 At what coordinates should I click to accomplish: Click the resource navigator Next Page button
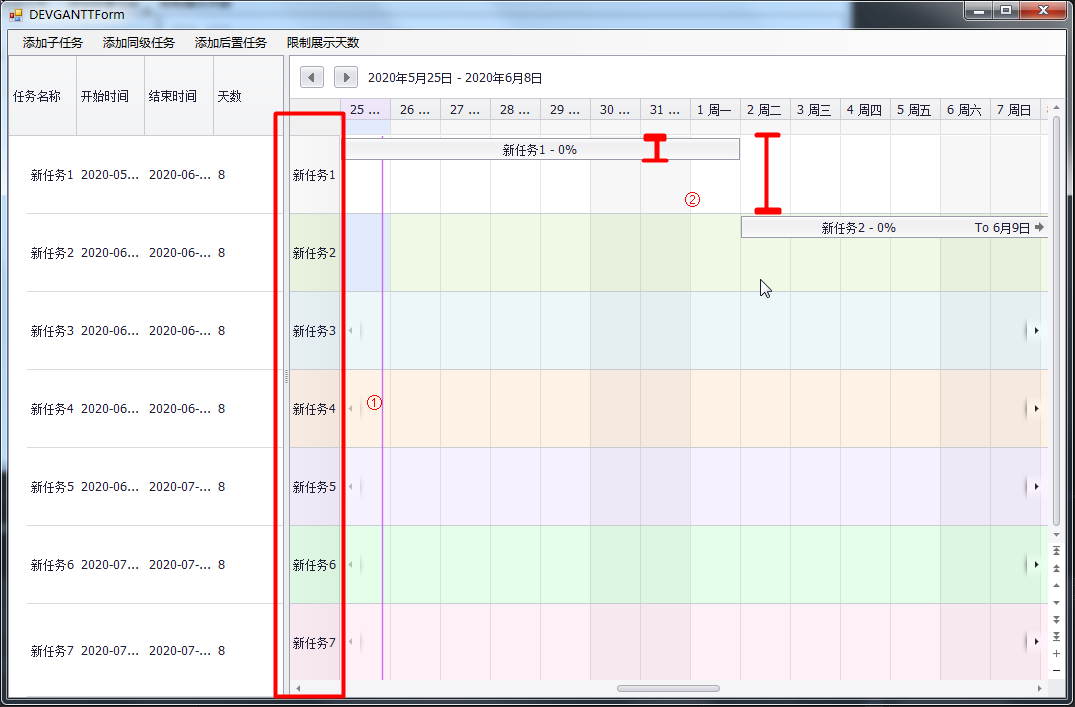pyautogui.click(x=1056, y=620)
